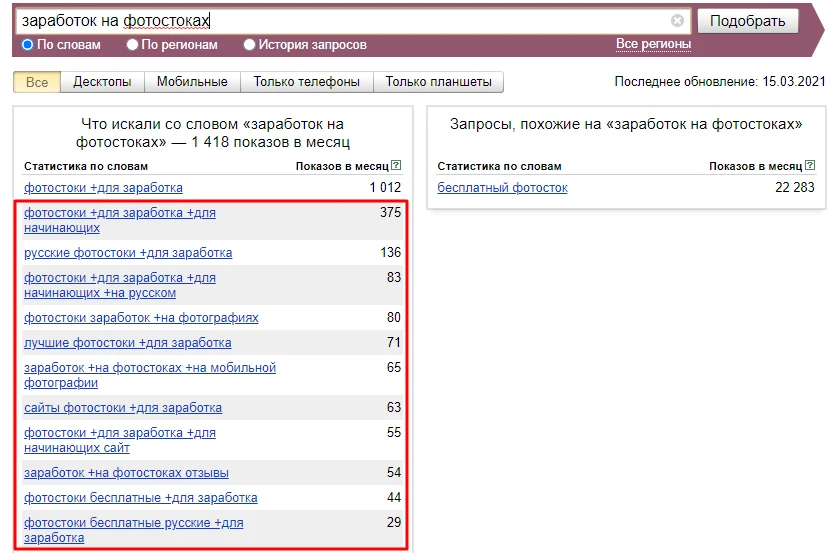The image size is (837, 553).
Task: Click the '22 283' shows value
Action: click(795, 187)
